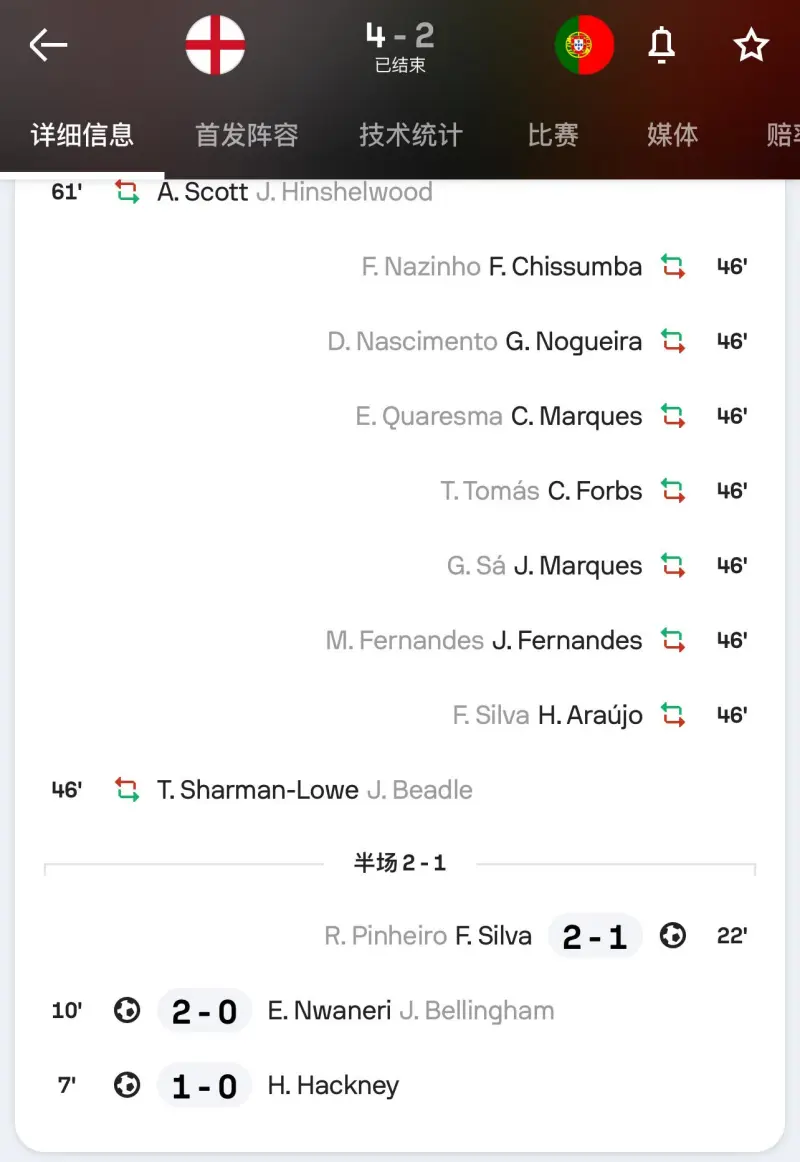Switch to the 技术统计 tab

411,135
